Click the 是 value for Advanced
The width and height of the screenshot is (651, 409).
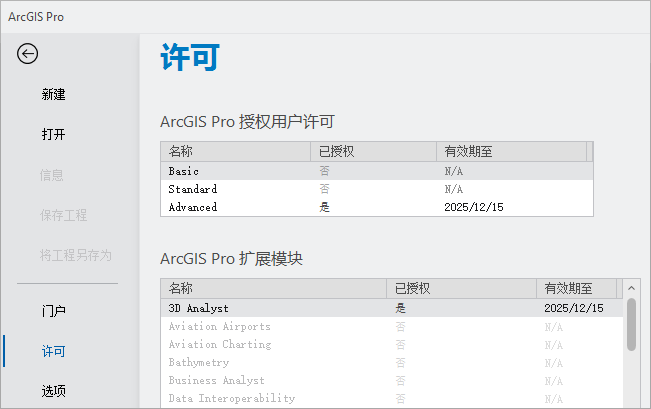324,207
